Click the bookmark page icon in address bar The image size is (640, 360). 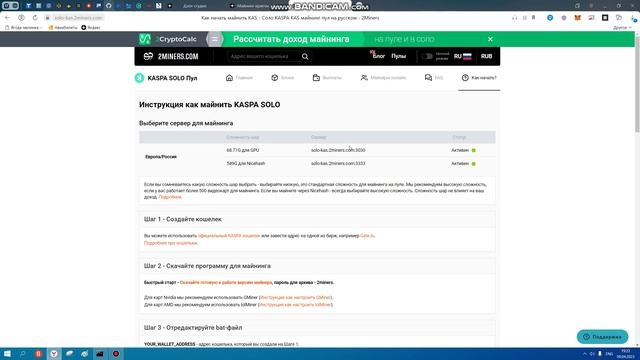[533, 18]
